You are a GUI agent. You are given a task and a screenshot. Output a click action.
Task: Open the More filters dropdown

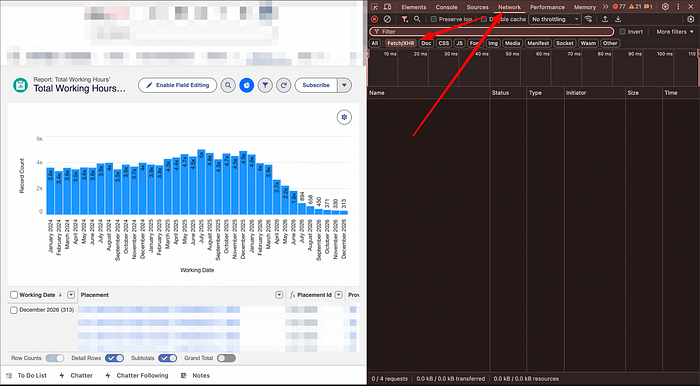point(675,32)
